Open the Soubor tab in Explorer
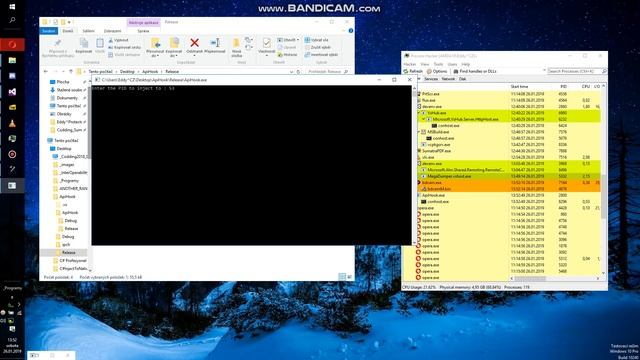Screen dimensions: 640x360 [49, 31]
